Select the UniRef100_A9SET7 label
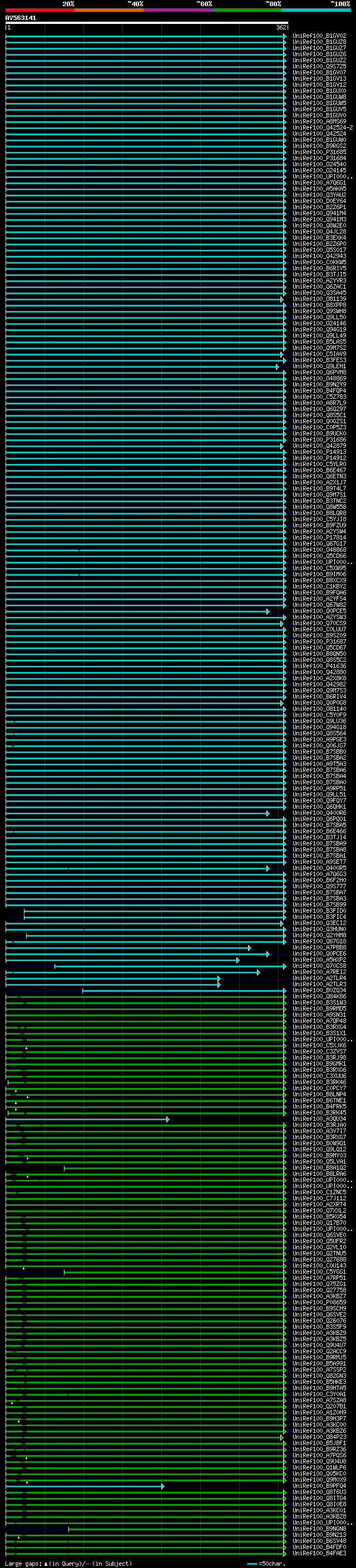 tap(319, 862)
